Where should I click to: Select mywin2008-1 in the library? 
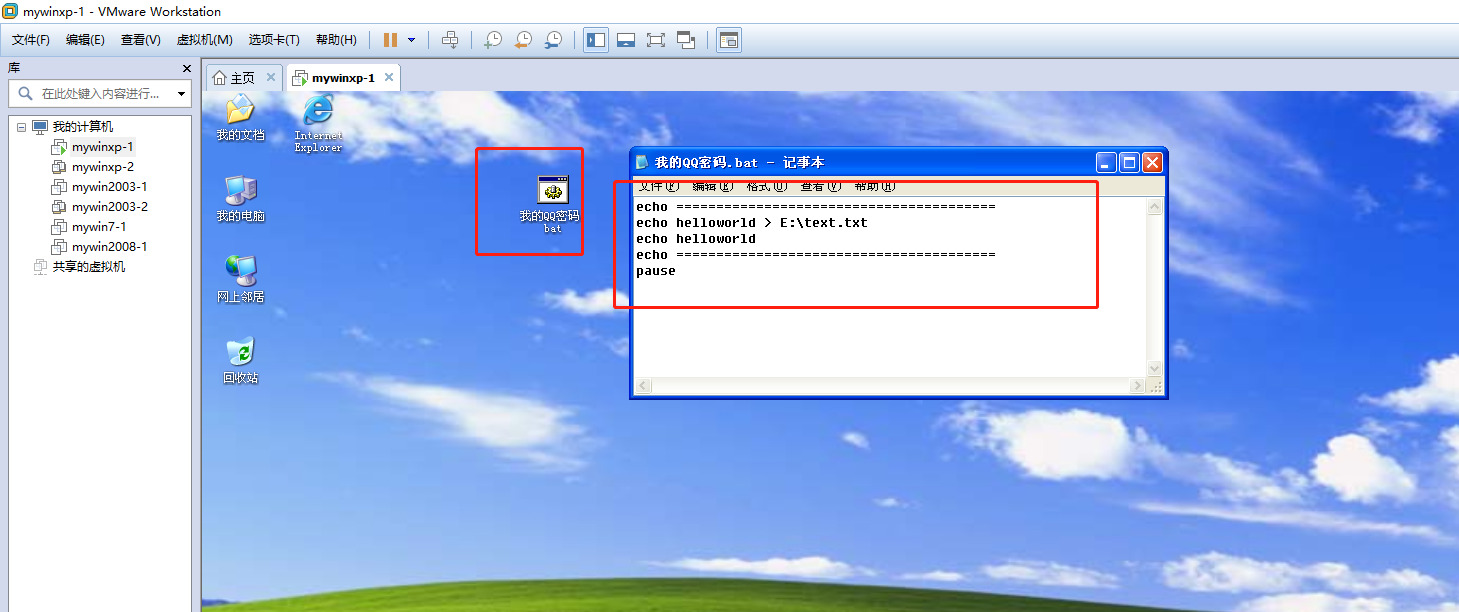(x=109, y=247)
